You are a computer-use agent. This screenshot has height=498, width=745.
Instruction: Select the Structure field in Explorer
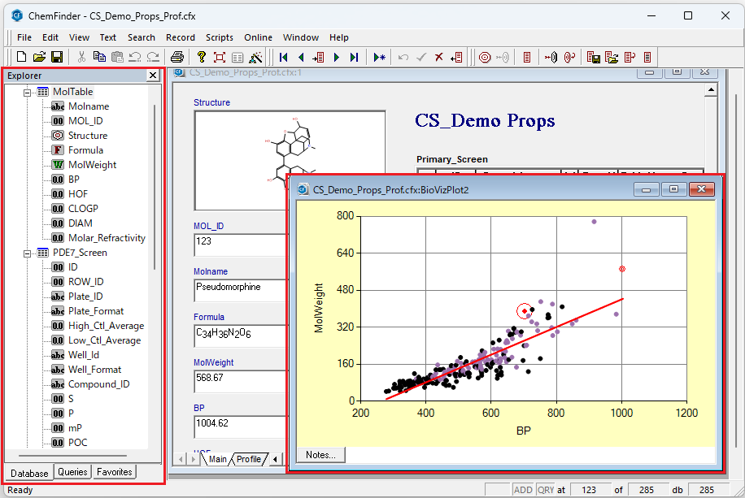pos(87,135)
